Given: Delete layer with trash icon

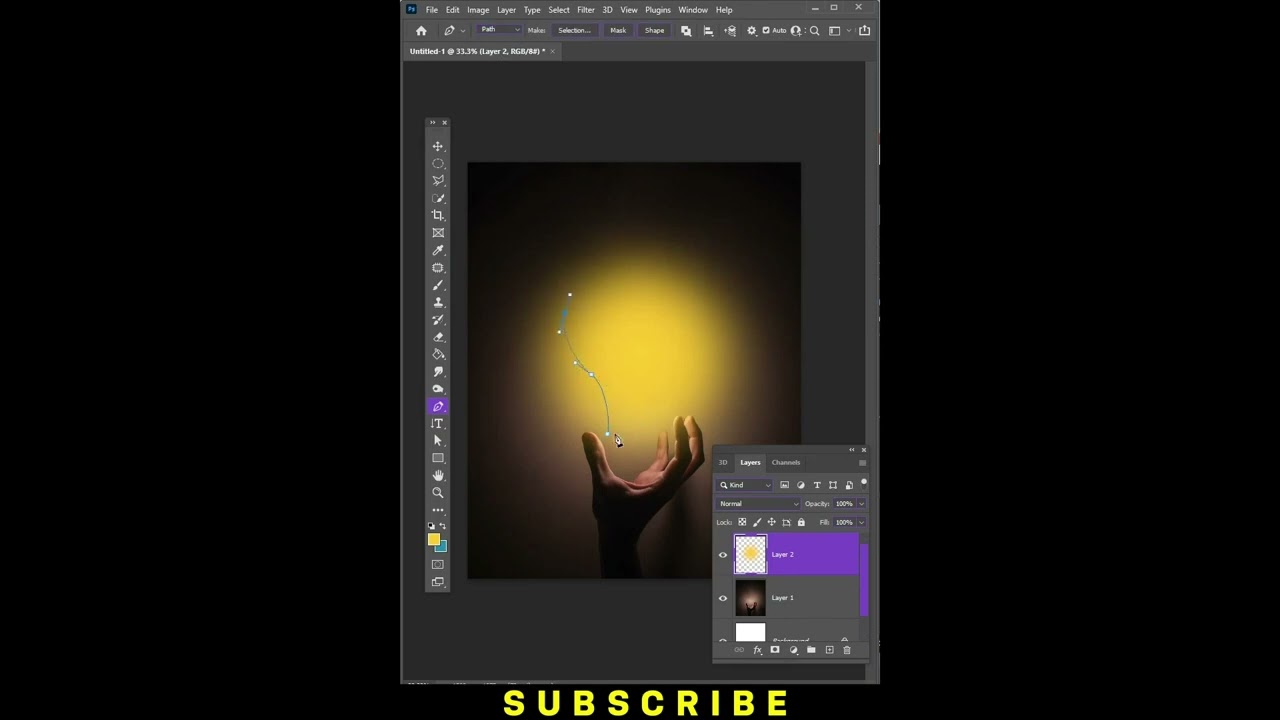Looking at the screenshot, I should pos(847,650).
